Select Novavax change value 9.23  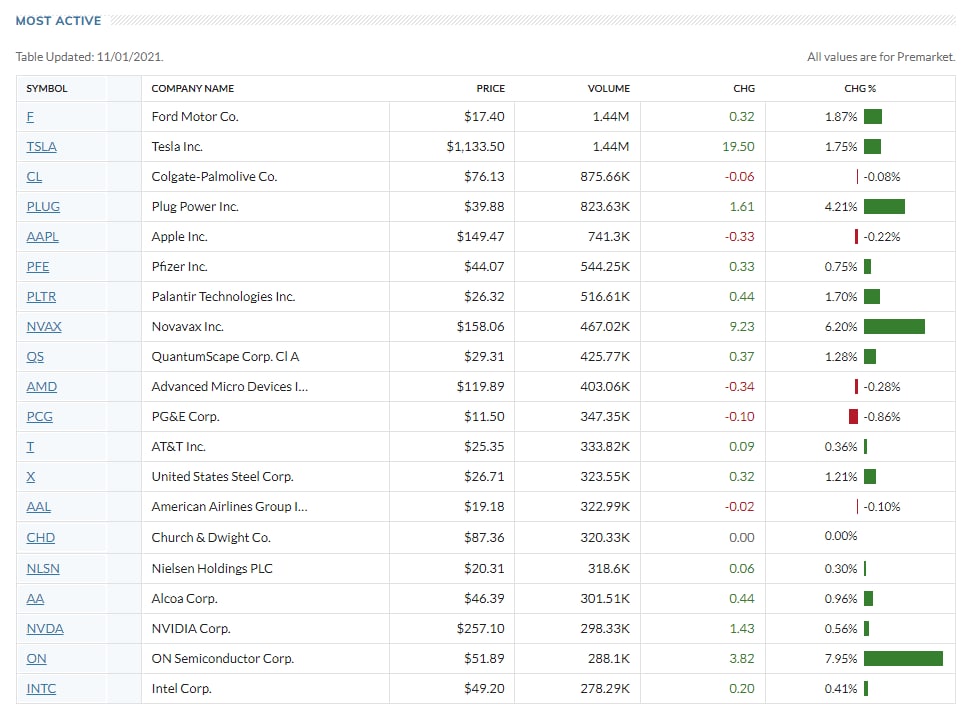click(x=742, y=327)
